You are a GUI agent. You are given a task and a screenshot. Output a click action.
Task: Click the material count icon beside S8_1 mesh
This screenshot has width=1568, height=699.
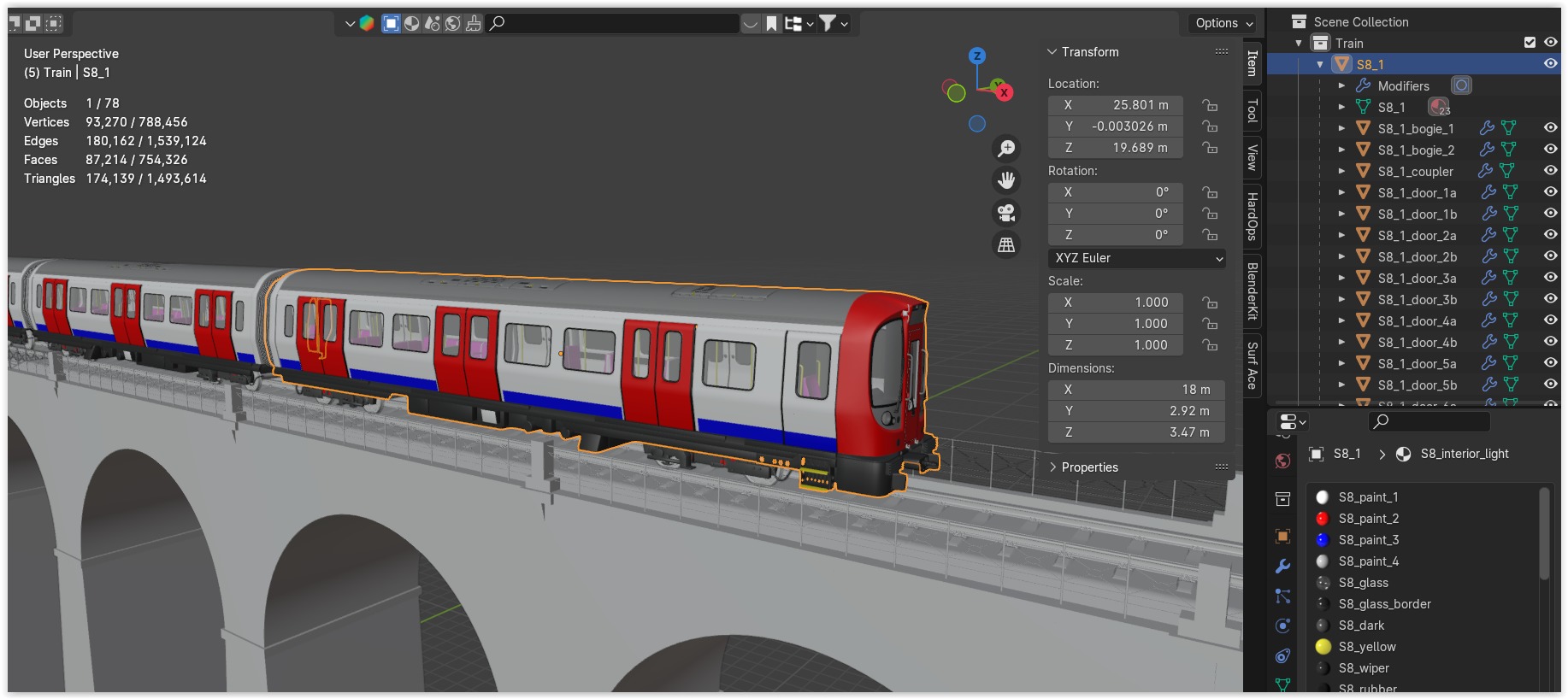point(1439,107)
